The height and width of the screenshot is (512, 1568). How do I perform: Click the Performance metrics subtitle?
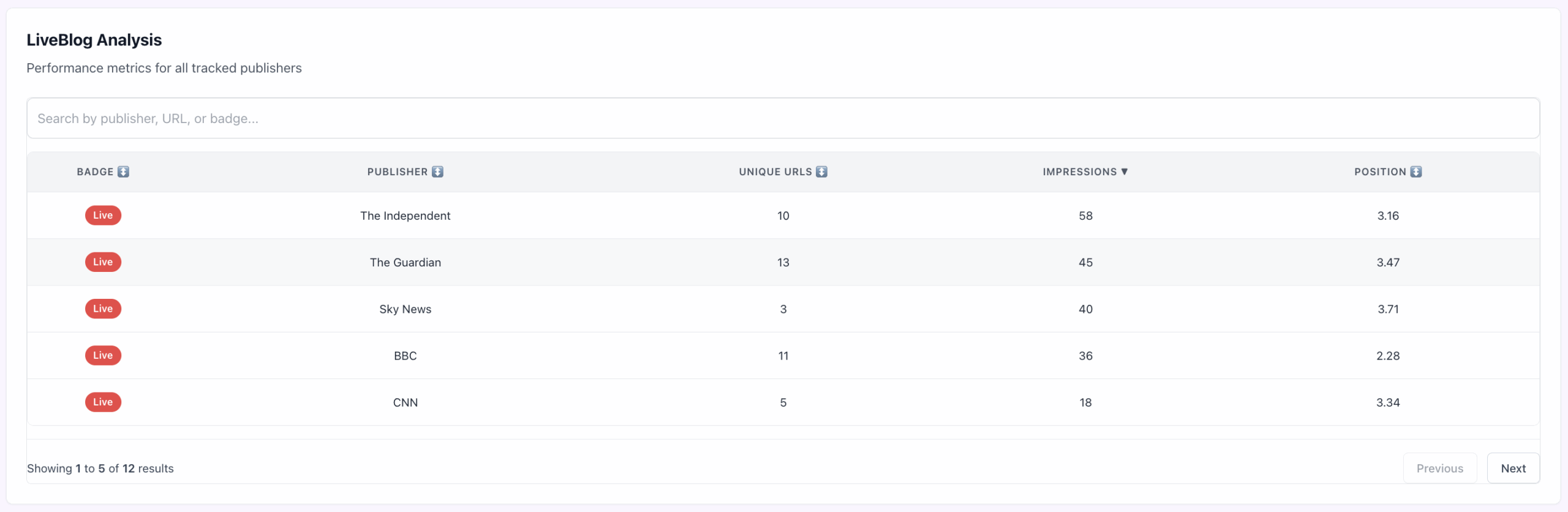click(x=164, y=68)
